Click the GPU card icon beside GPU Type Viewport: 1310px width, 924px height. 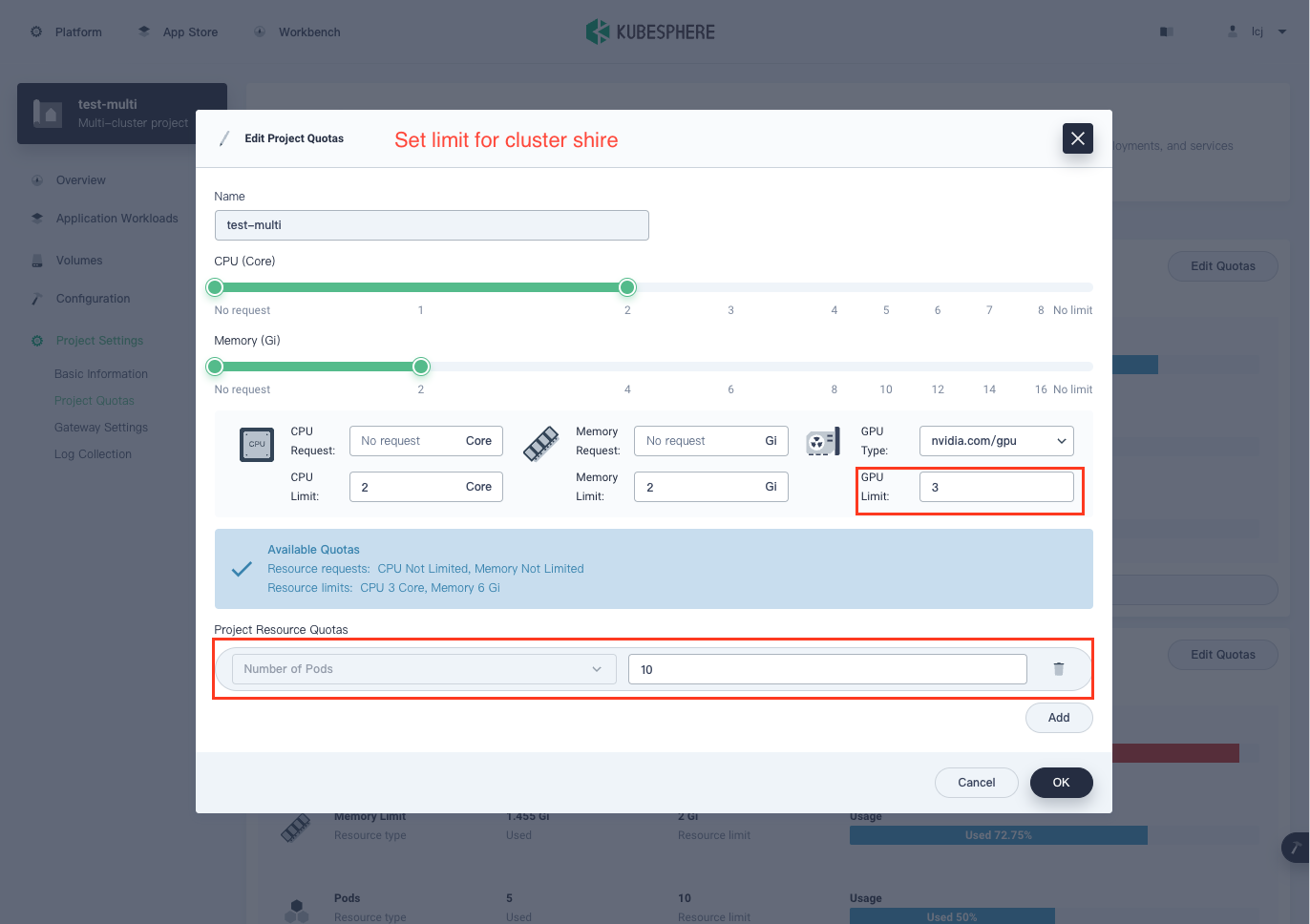[822, 440]
